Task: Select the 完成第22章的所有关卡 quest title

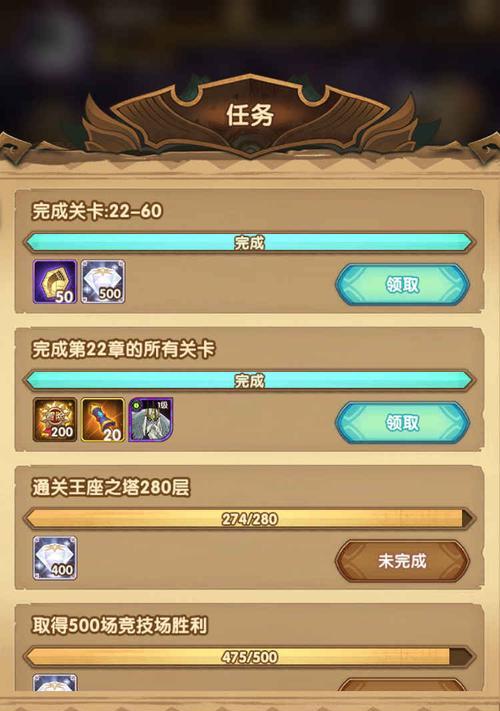Action: coord(123,349)
